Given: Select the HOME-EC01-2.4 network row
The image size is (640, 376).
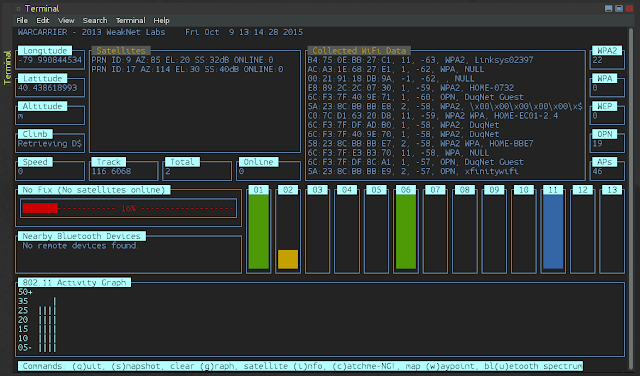Looking at the screenshot, I should pos(433,116).
